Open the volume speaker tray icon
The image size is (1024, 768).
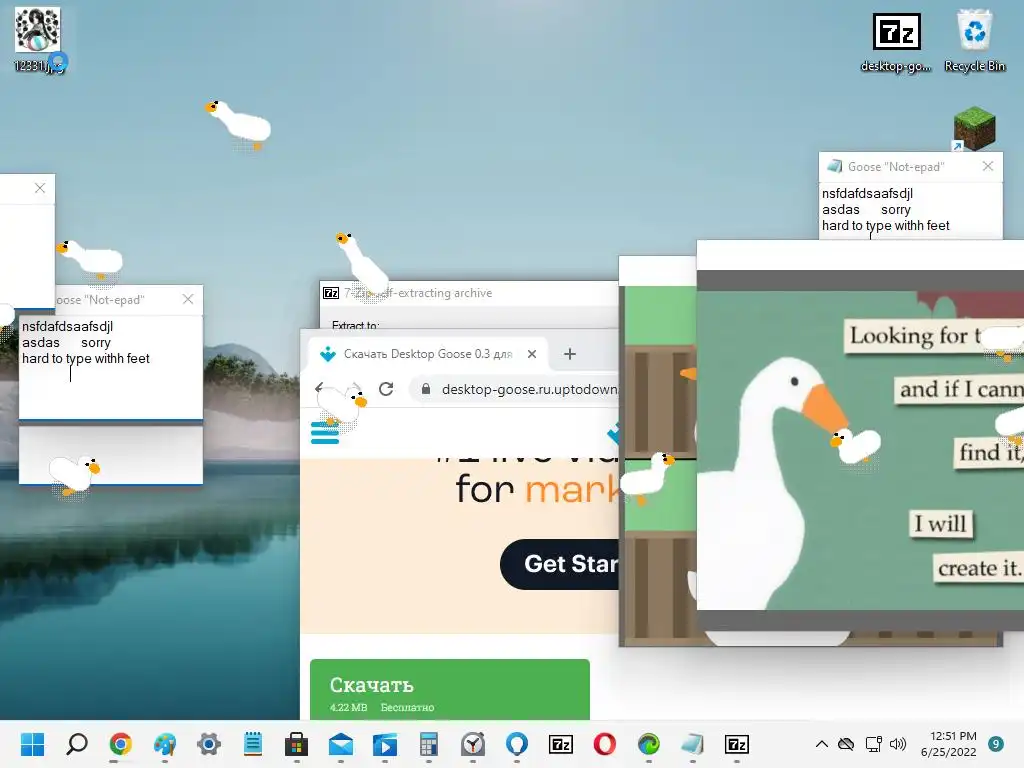(x=898, y=744)
